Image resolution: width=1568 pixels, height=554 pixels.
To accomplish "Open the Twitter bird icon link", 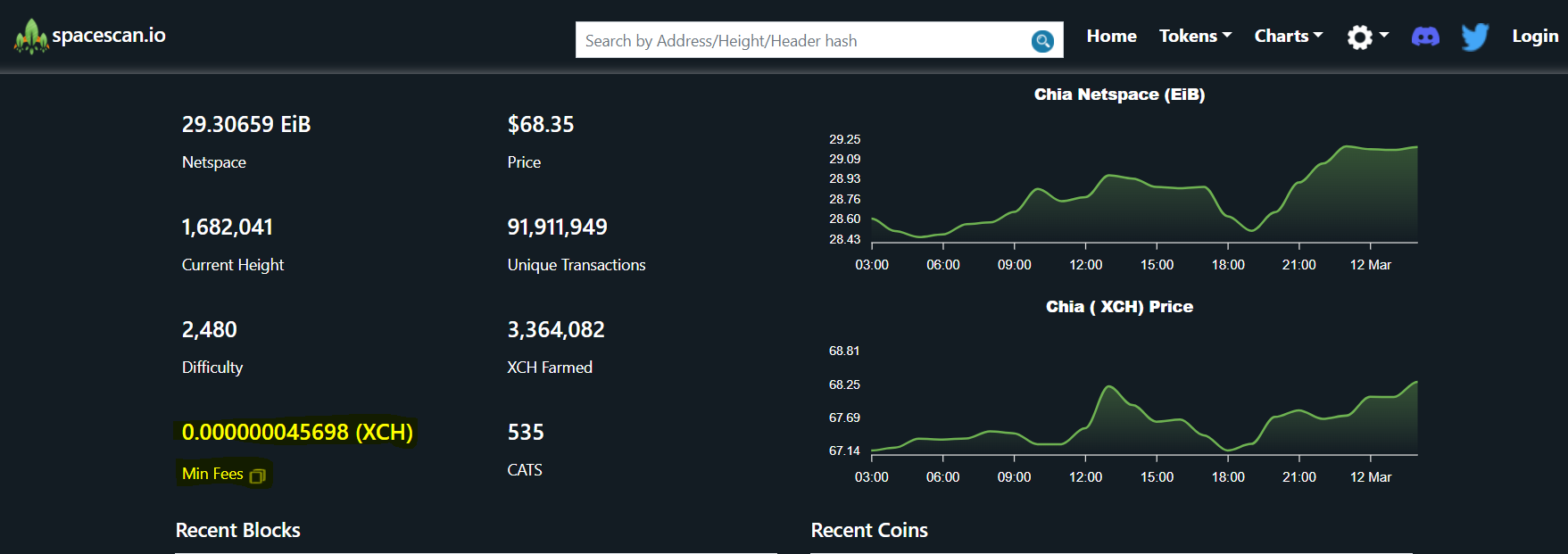I will click(1475, 37).
